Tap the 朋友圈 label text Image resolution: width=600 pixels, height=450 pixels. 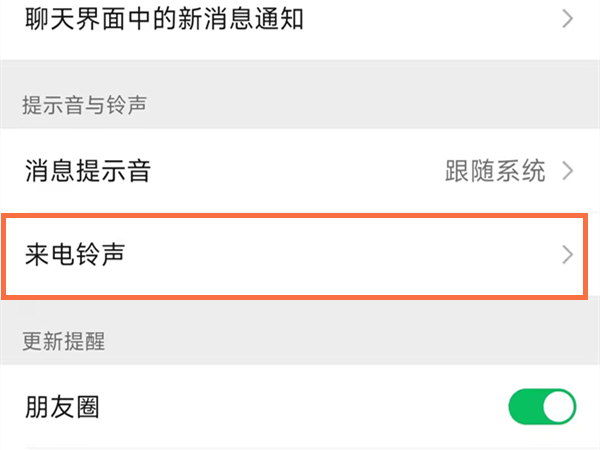point(62,407)
